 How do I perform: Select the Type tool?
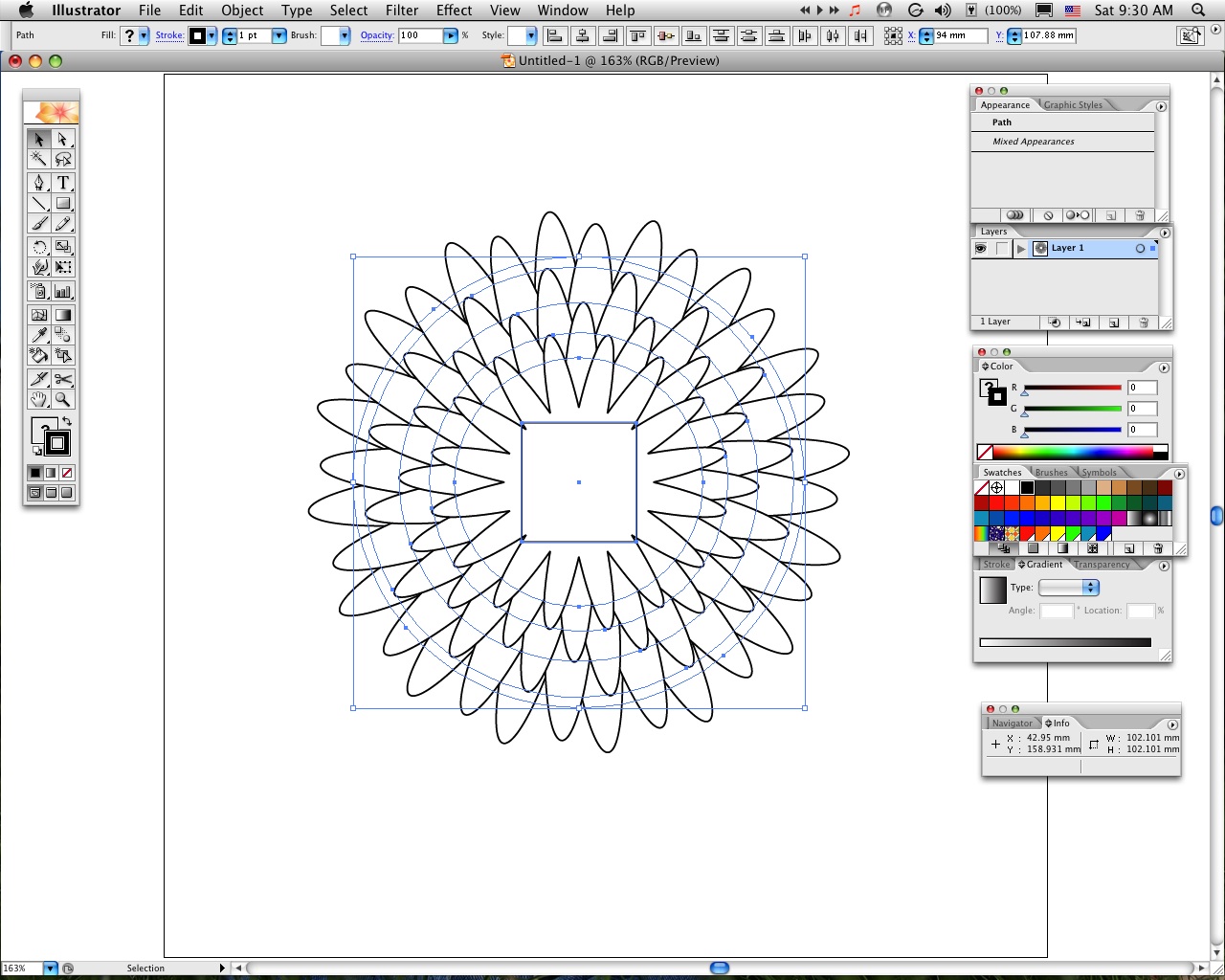(63, 183)
